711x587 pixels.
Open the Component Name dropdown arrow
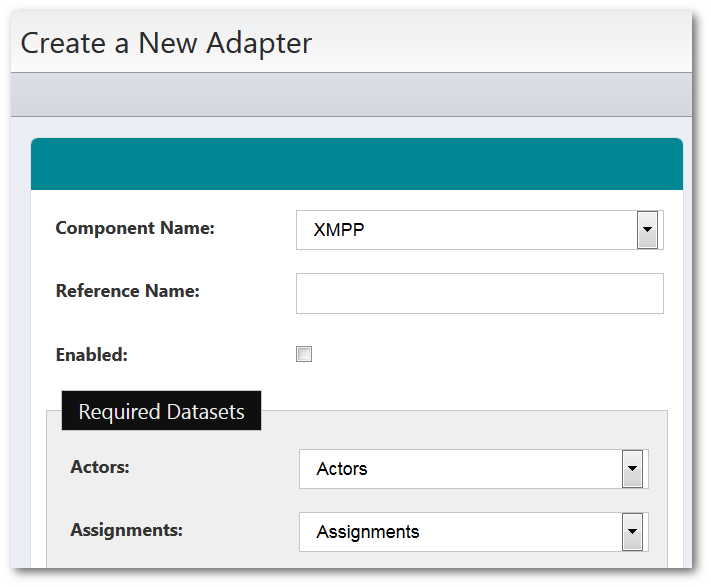tap(647, 230)
